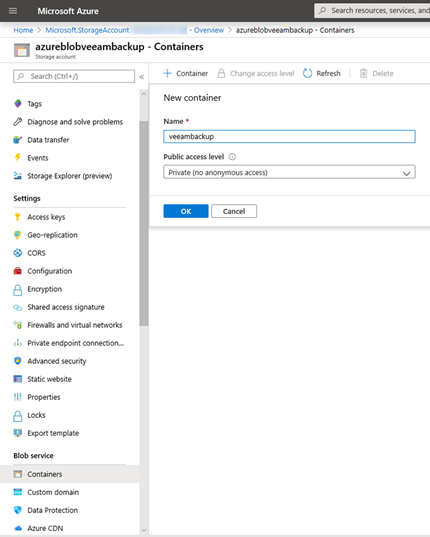
Task: Click Refresh in the toolbar
Action: click(322, 73)
